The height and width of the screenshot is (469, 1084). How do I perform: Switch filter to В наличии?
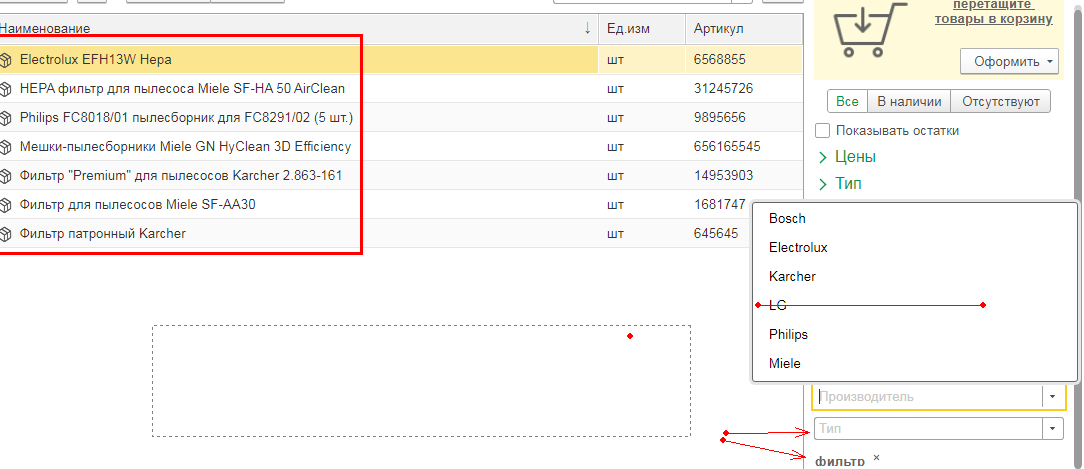point(909,101)
